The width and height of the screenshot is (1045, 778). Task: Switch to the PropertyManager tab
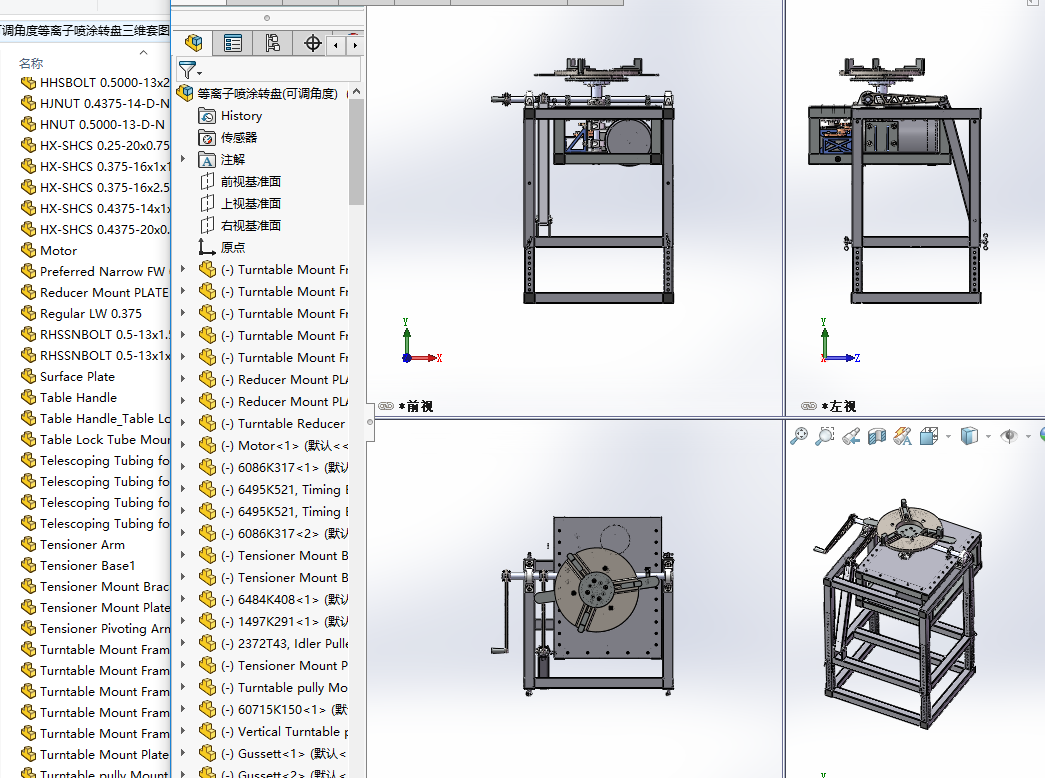click(233, 43)
